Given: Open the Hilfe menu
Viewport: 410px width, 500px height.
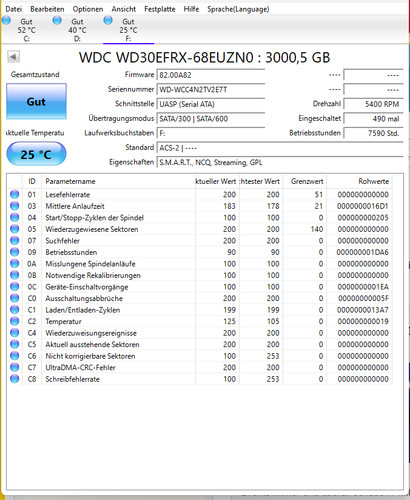Looking at the screenshot, I should click(x=191, y=9).
